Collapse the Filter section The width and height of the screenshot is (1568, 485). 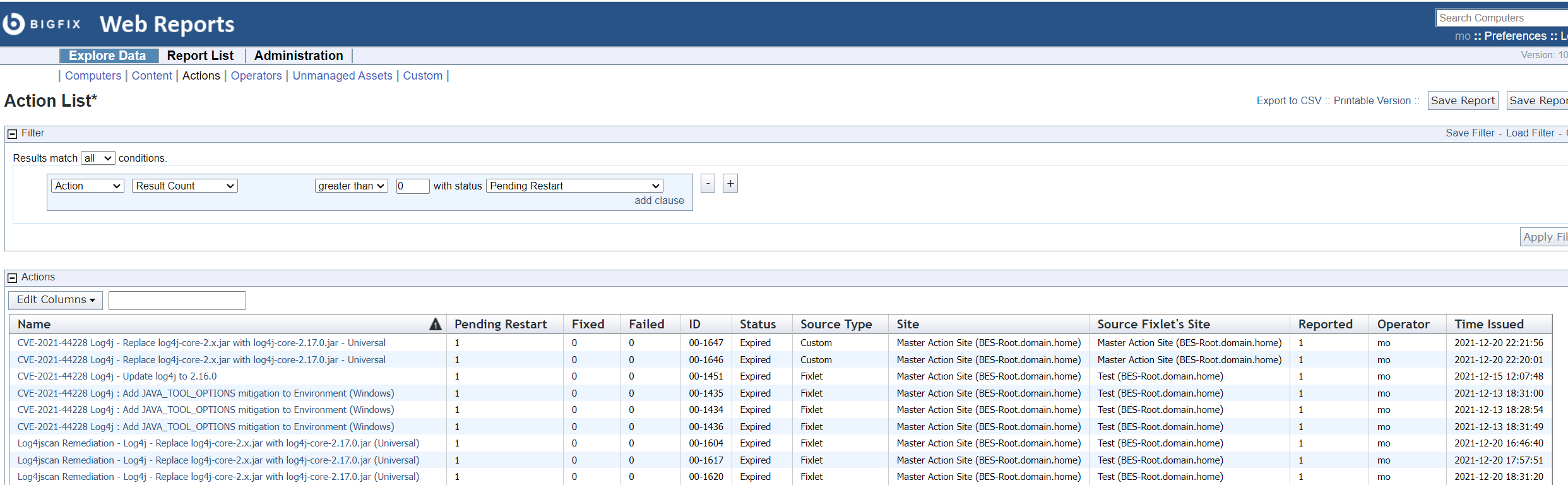(x=12, y=134)
